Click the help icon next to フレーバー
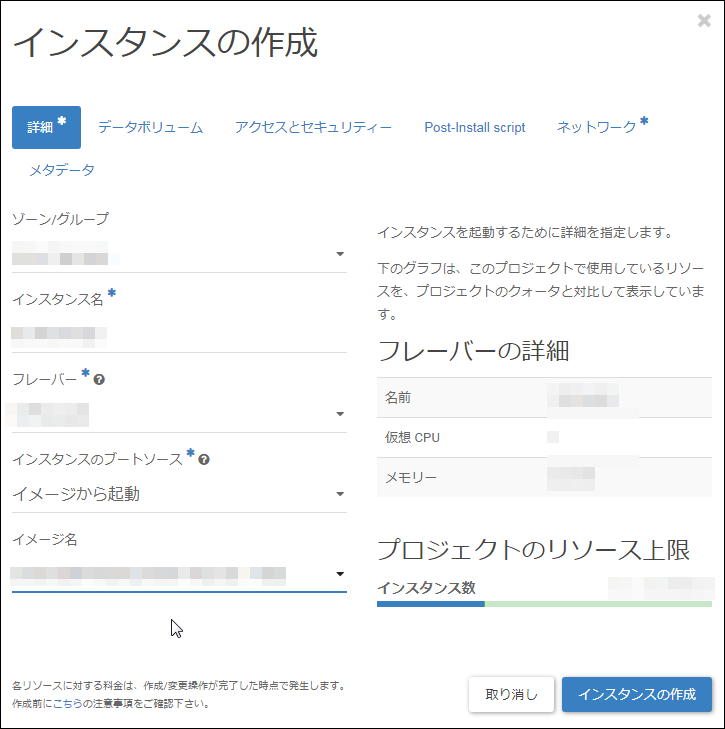Screen dimensions: 725x729 99,380
